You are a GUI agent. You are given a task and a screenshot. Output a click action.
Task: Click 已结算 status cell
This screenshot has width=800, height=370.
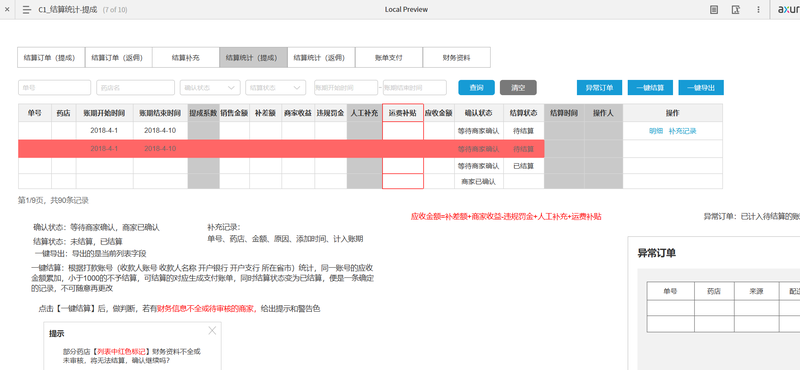click(523, 166)
